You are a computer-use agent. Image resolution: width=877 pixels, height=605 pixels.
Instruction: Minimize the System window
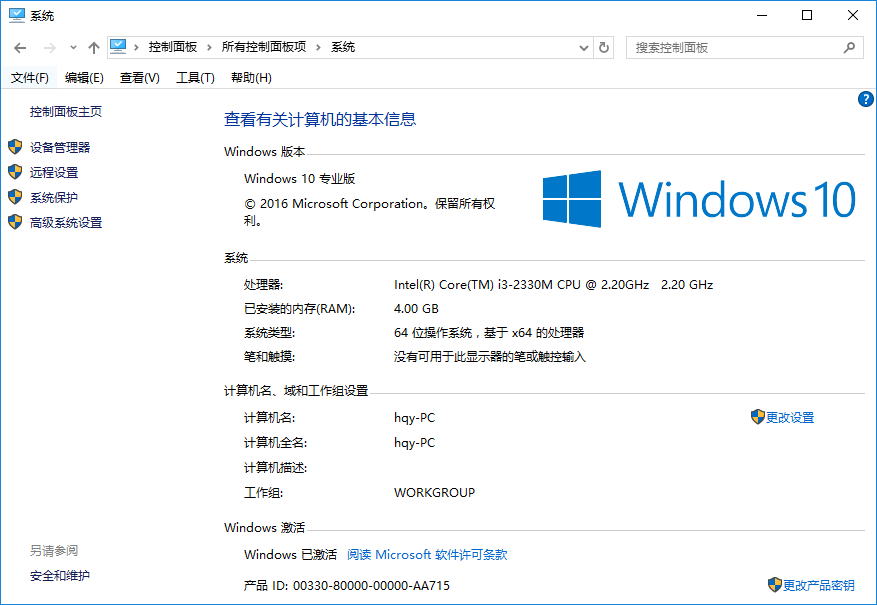761,15
